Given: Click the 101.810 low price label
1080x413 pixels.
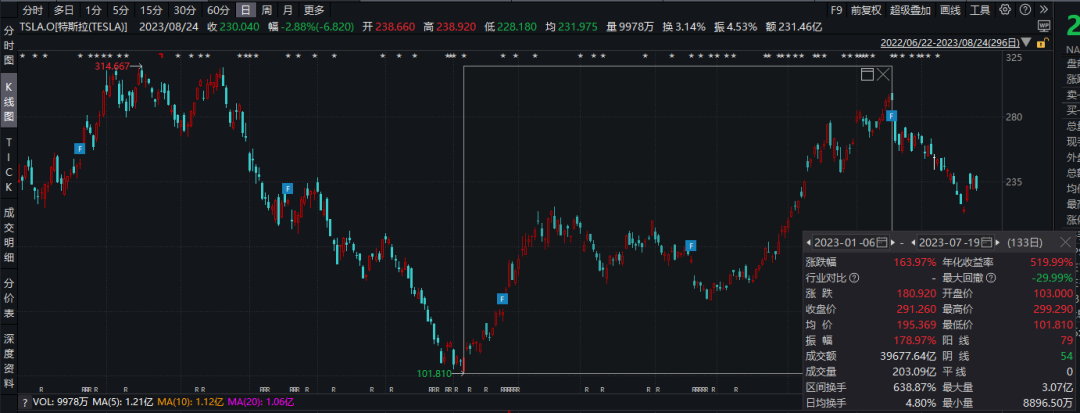Looking at the screenshot, I should (434, 373).
